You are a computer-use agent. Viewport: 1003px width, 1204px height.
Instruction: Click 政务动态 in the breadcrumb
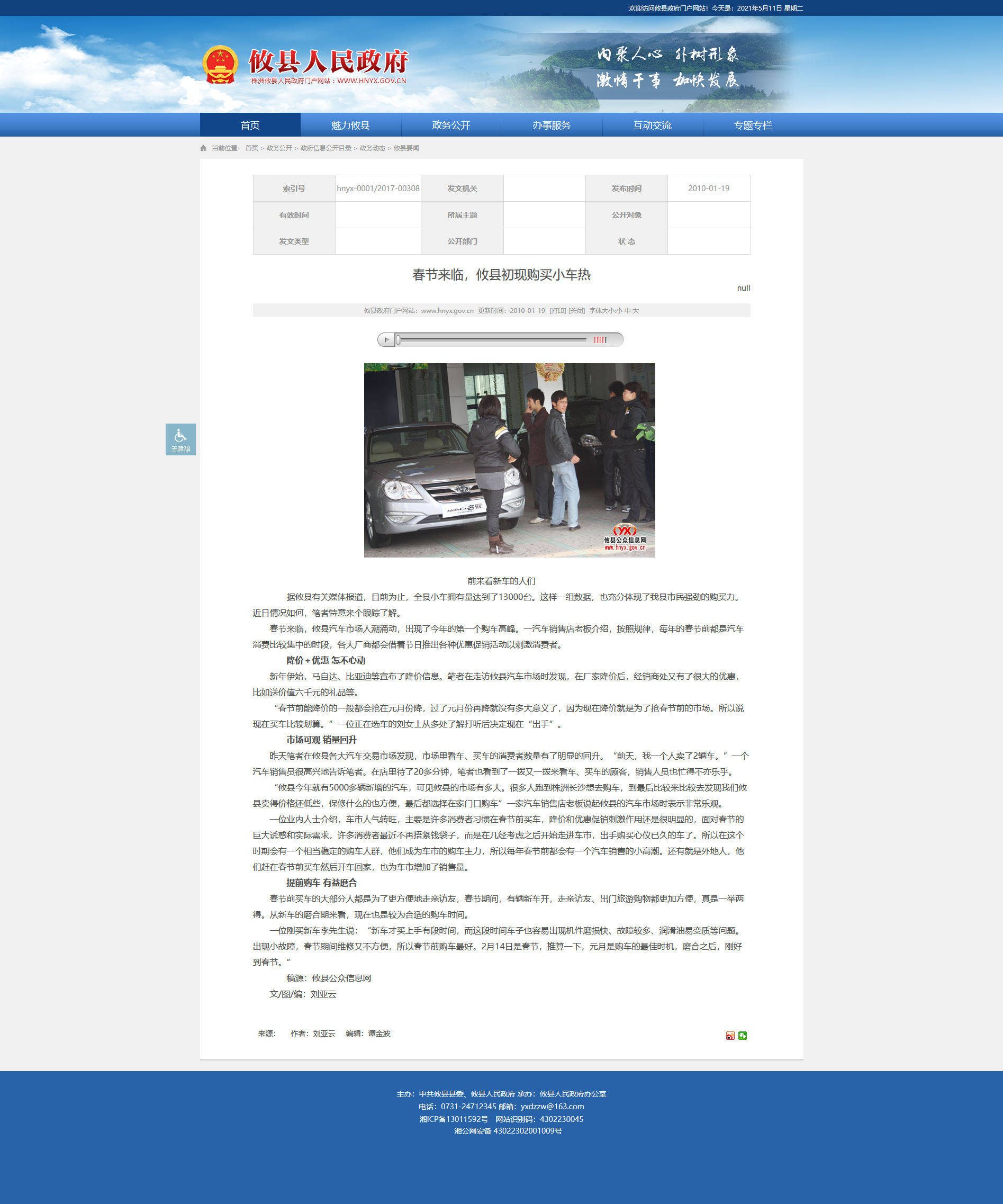(372, 148)
